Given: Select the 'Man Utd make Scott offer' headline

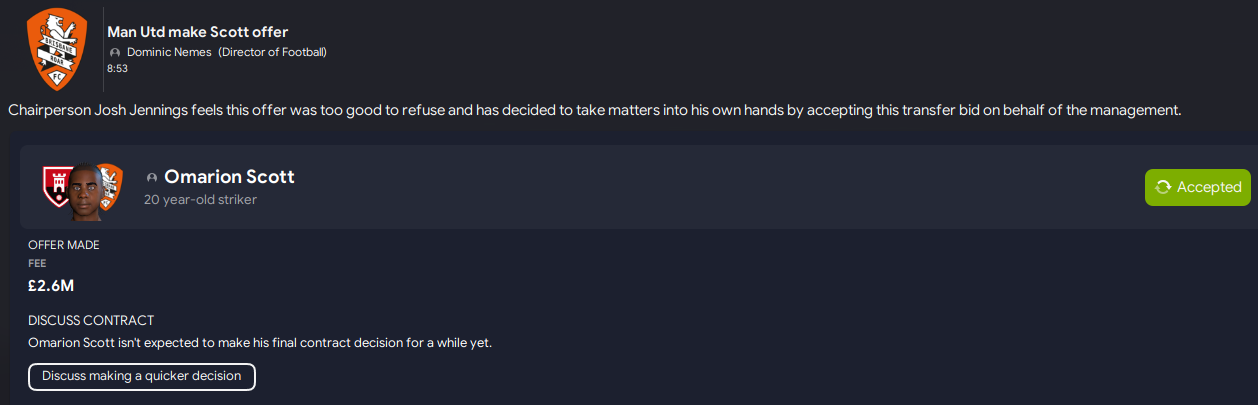Looking at the screenshot, I should (197, 32).
